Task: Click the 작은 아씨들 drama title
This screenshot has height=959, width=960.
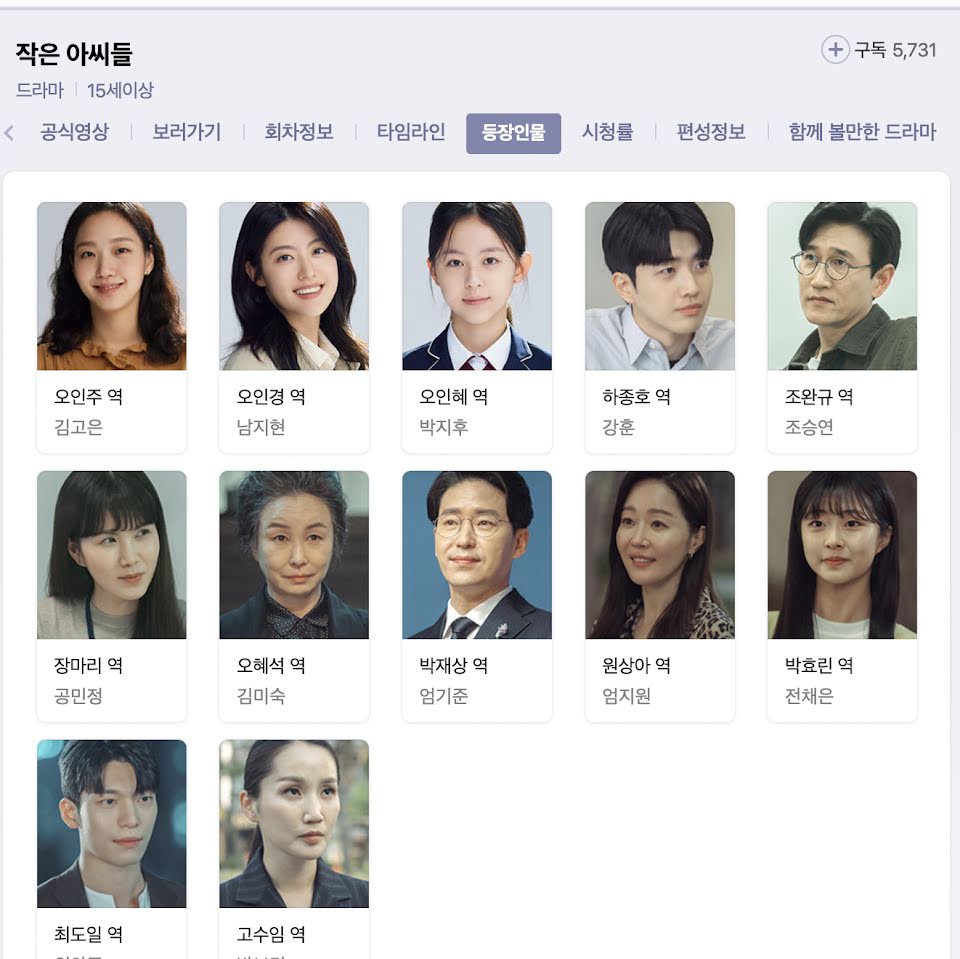Action: [74, 54]
